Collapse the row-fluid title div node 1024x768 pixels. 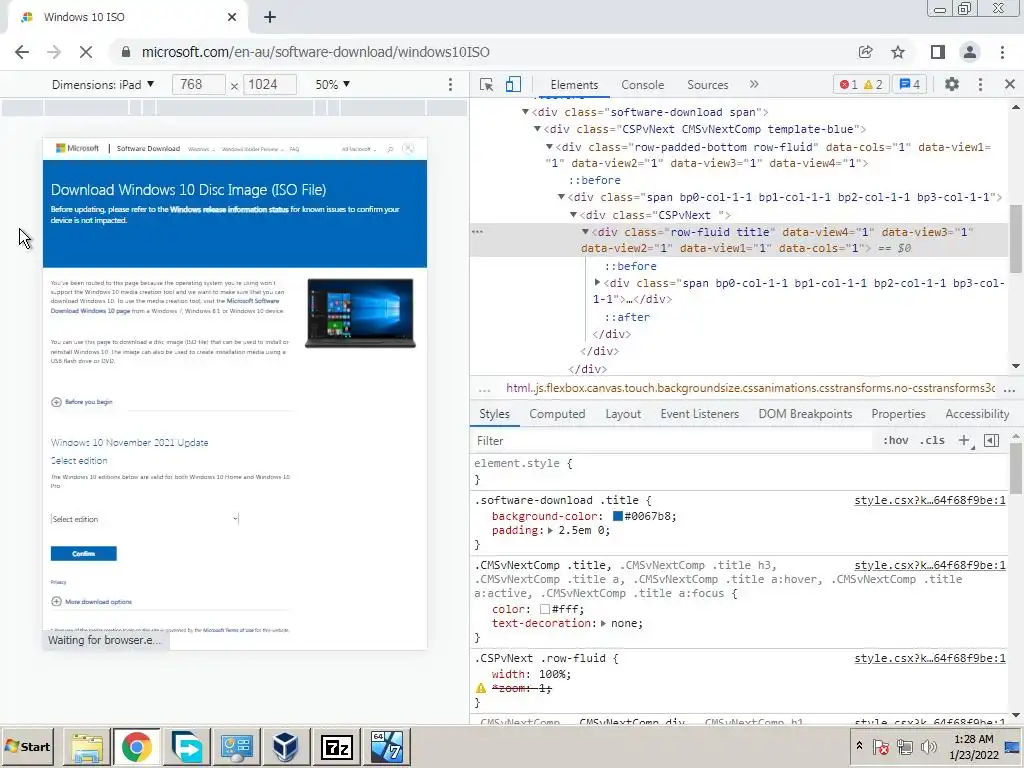[586, 232]
